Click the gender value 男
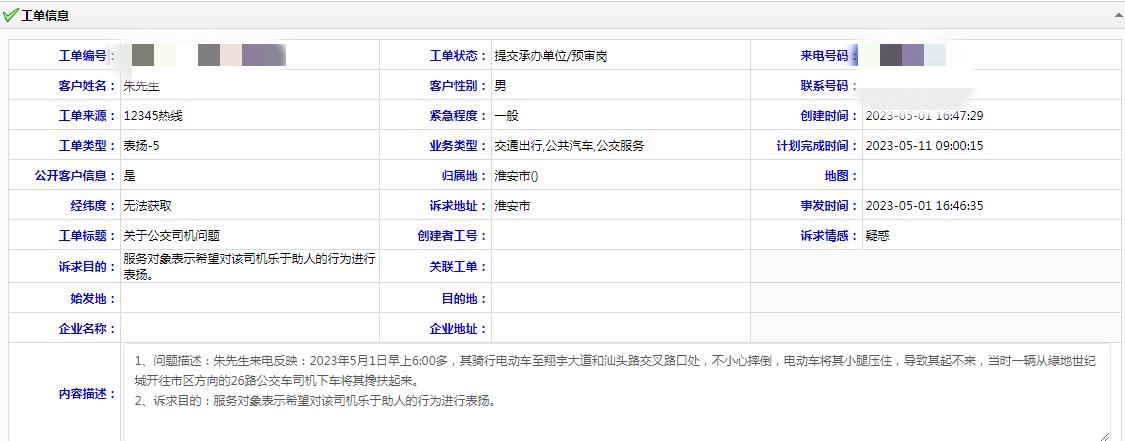1125x441 pixels. pos(500,86)
